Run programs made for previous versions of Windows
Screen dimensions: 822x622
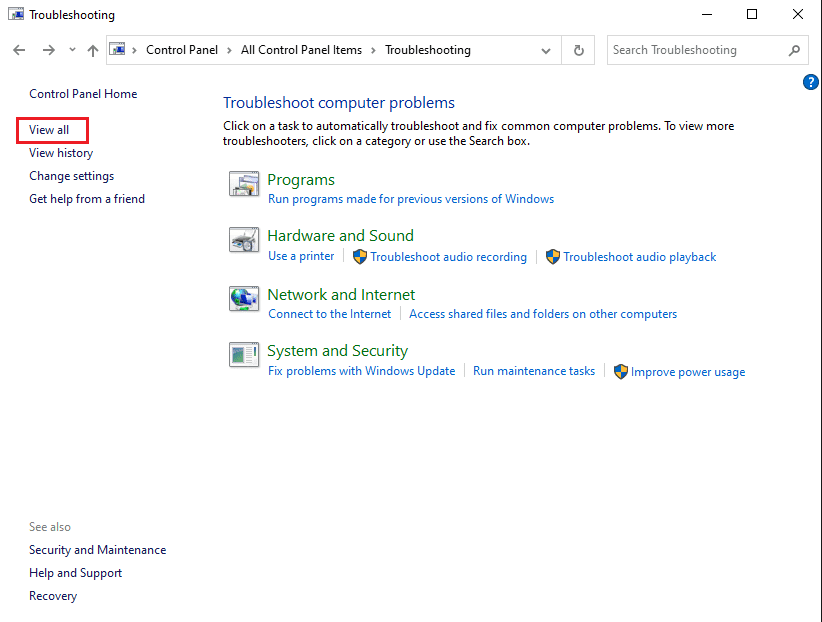(411, 199)
